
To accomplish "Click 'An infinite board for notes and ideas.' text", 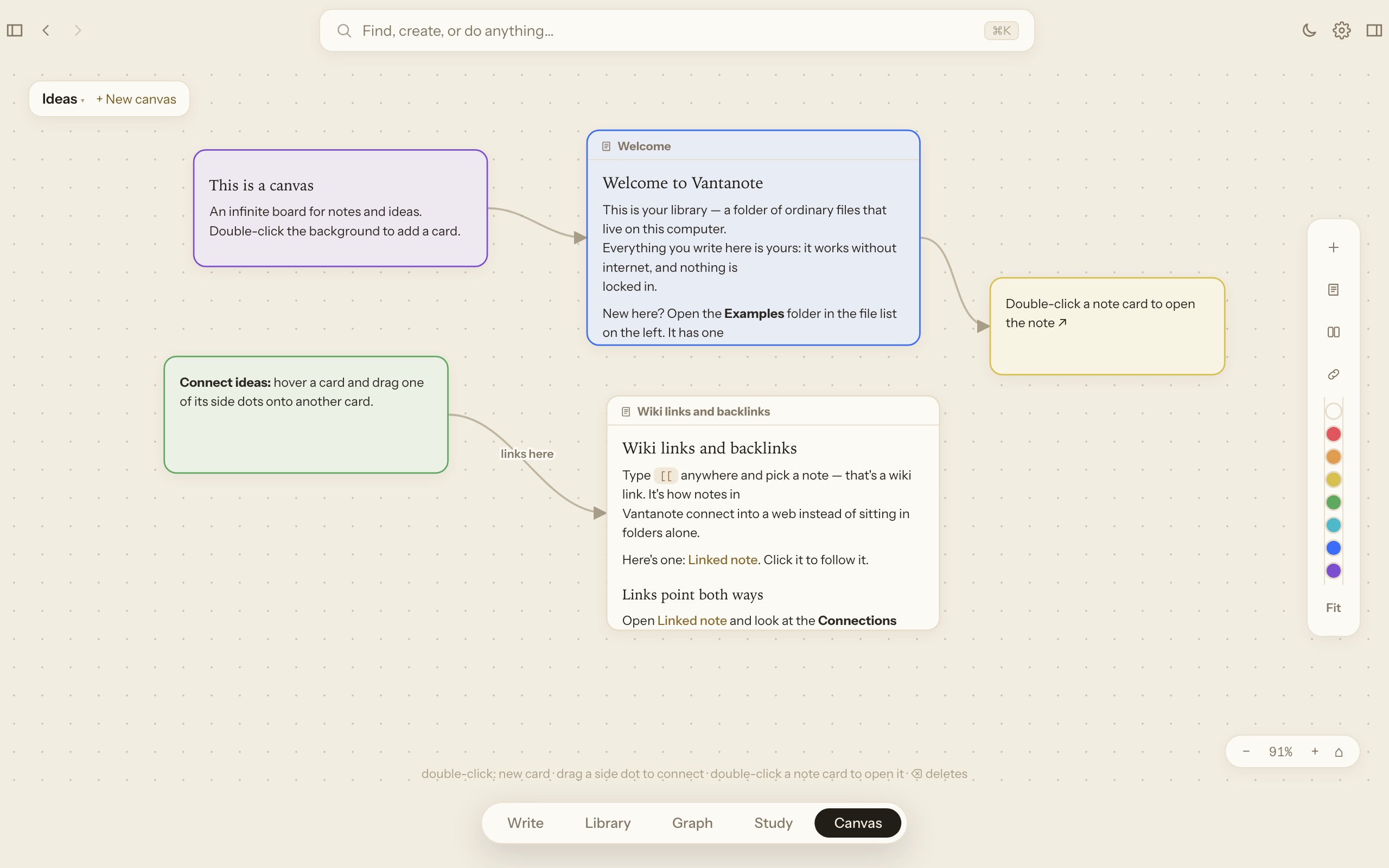I will (x=316, y=211).
